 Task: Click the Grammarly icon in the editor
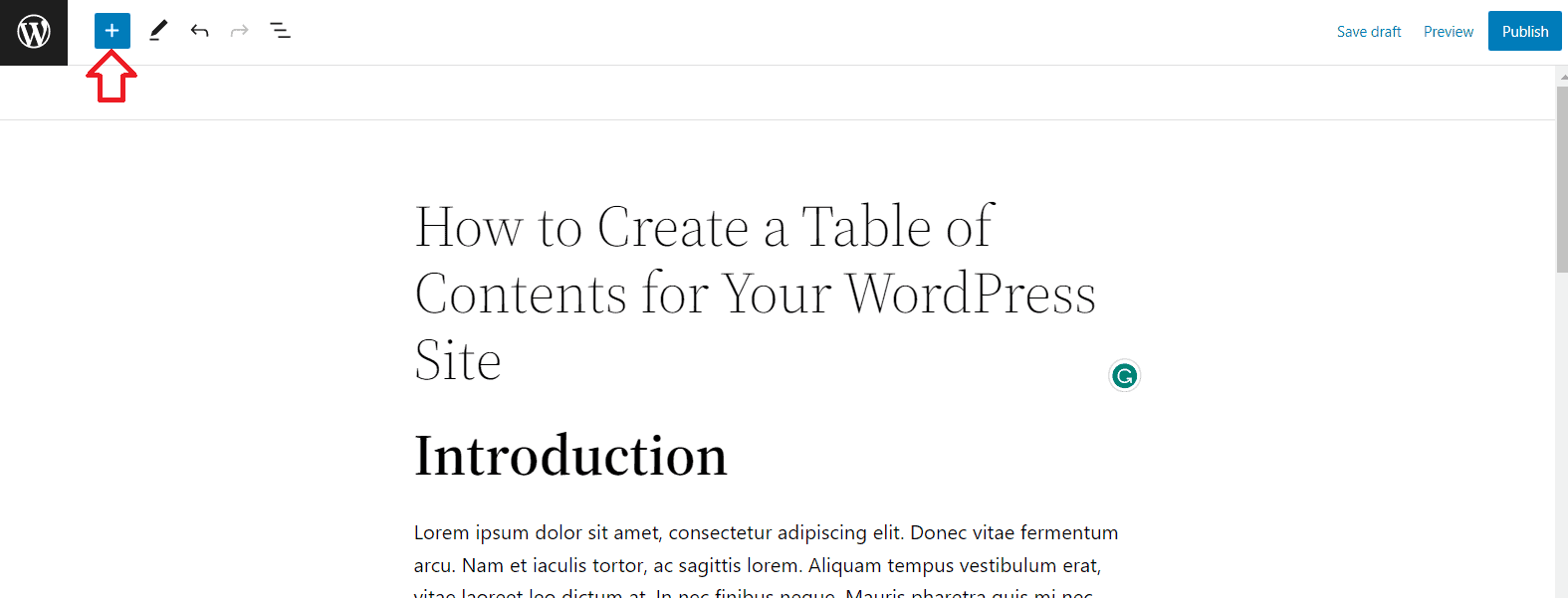point(1124,376)
